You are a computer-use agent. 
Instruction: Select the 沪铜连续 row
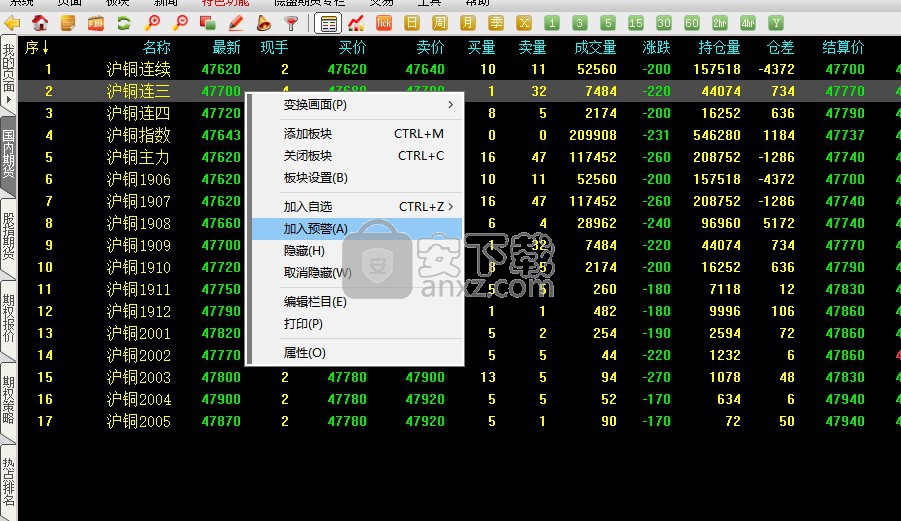pyautogui.click(x=459, y=70)
